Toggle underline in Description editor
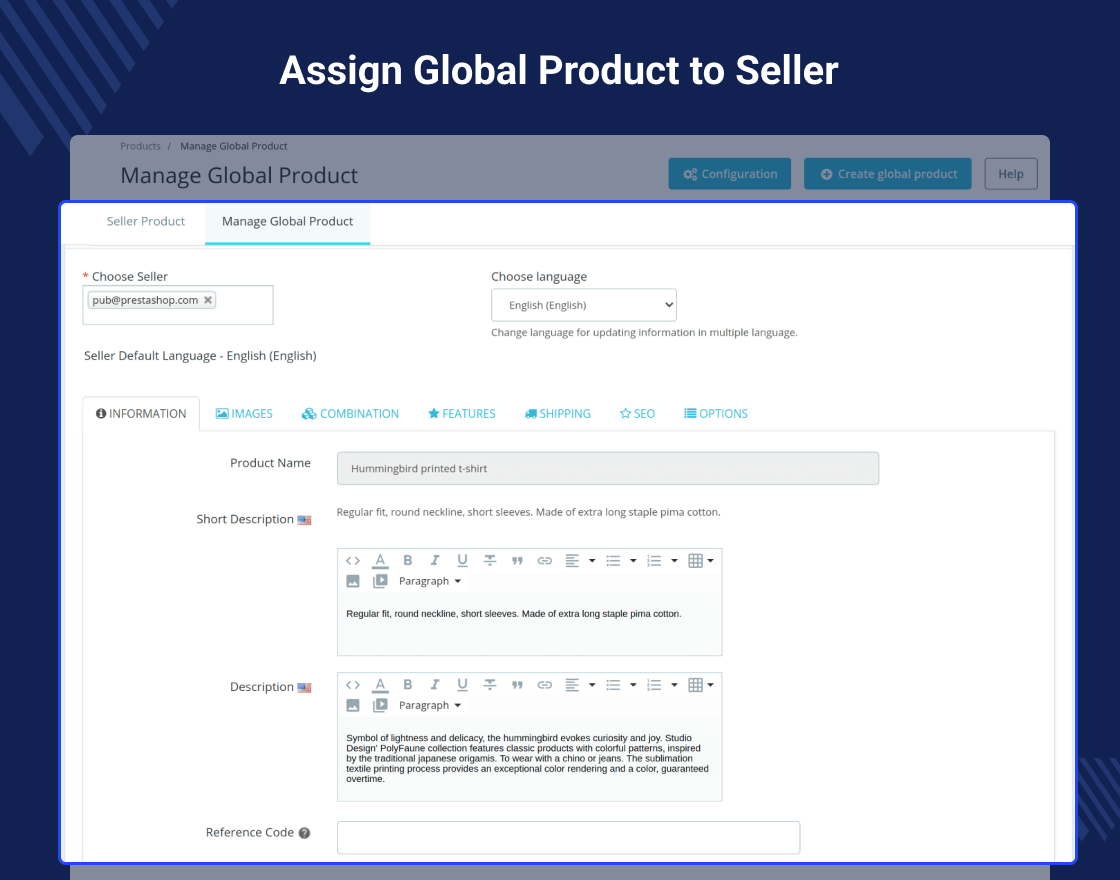Image resolution: width=1120 pixels, height=880 pixels. (462, 685)
